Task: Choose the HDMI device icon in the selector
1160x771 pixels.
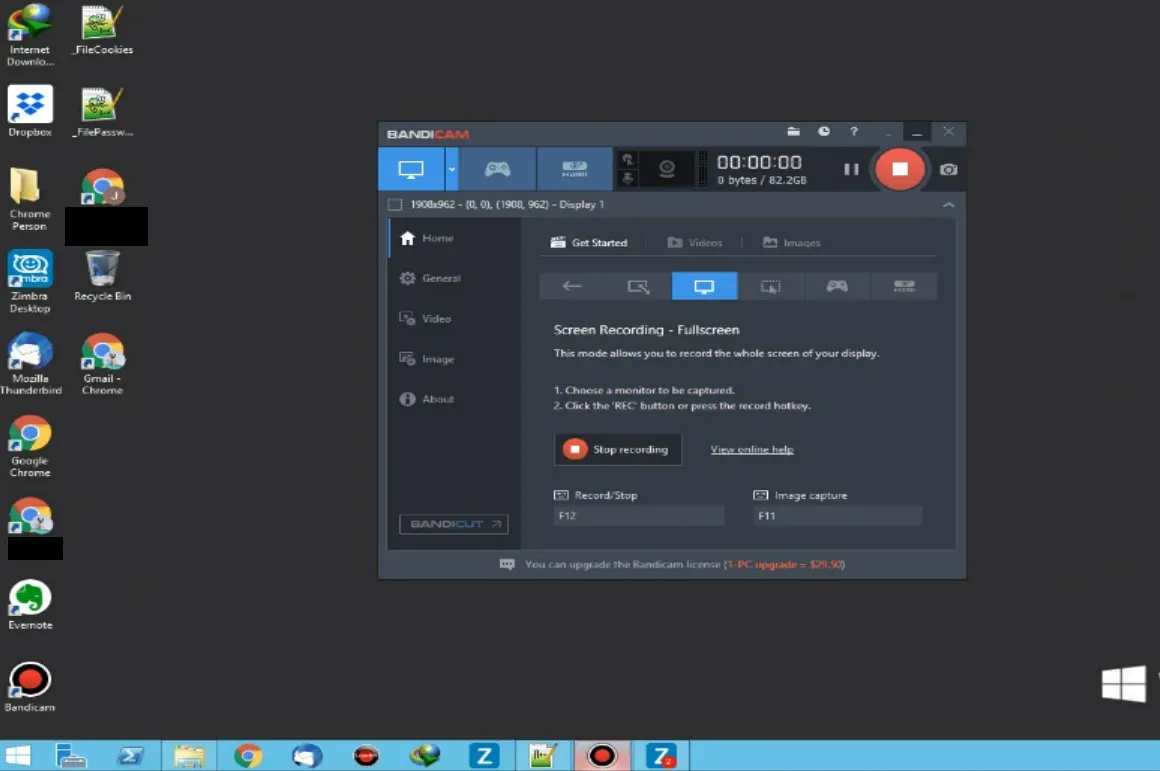Action: pyautogui.click(x=904, y=286)
